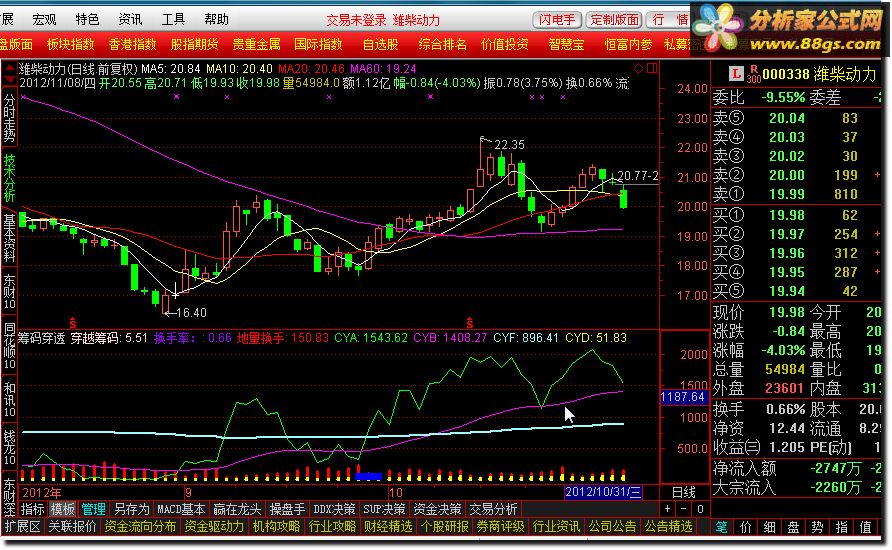Open the 基本资料 side tab

(x=10, y=238)
